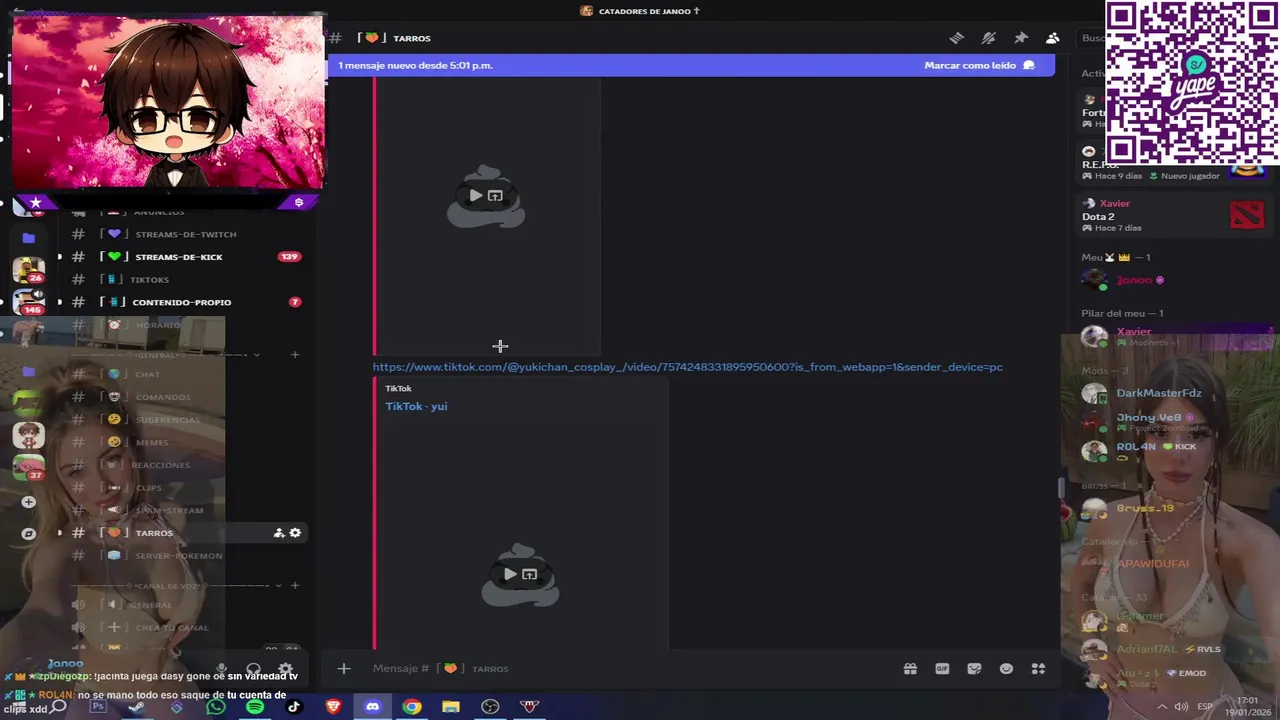Open Spotify from the taskbar
Screen dimensions: 1280x720
point(255,707)
